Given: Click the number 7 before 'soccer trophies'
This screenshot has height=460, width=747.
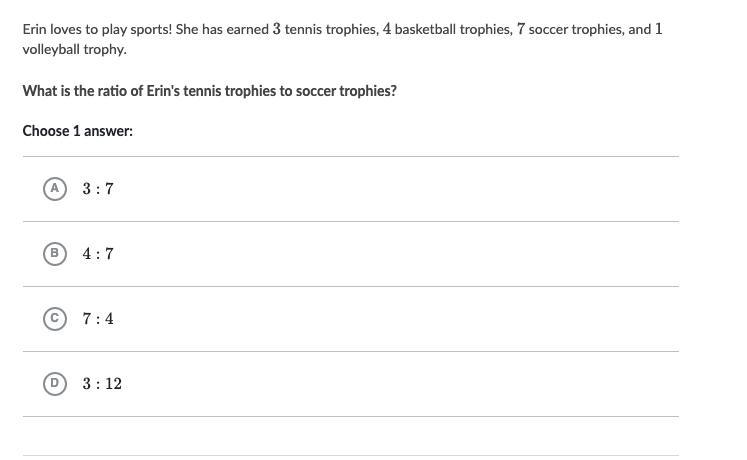Looking at the screenshot, I should (521, 29).
